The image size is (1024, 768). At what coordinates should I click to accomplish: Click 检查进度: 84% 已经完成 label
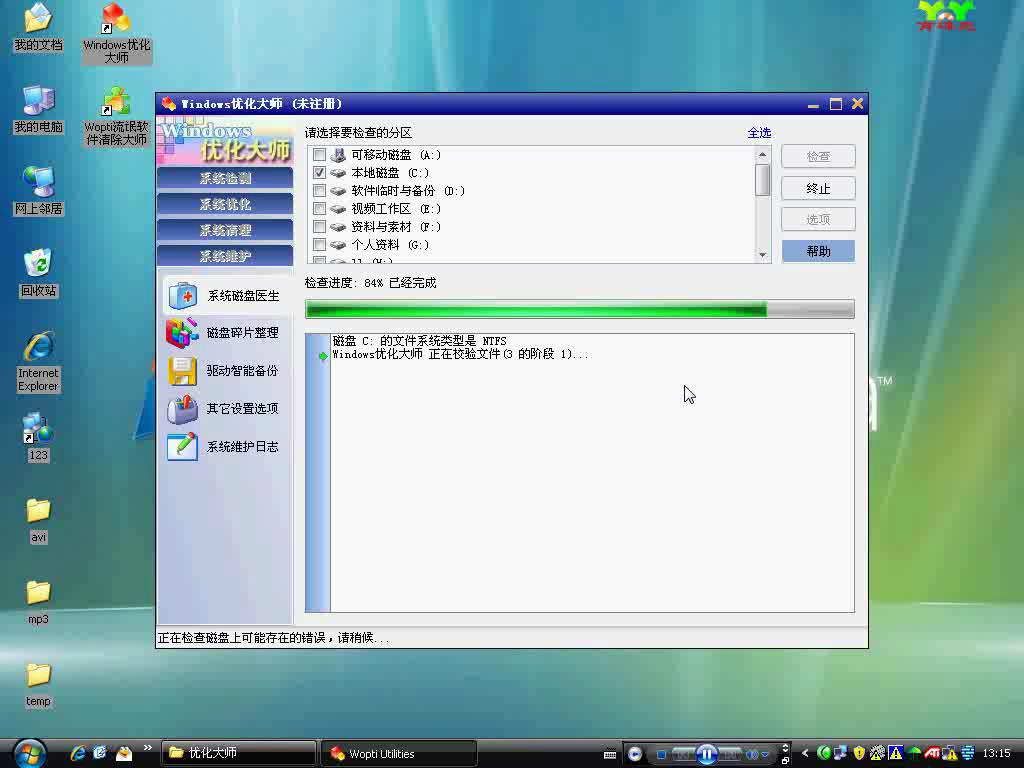click(370, 283)
